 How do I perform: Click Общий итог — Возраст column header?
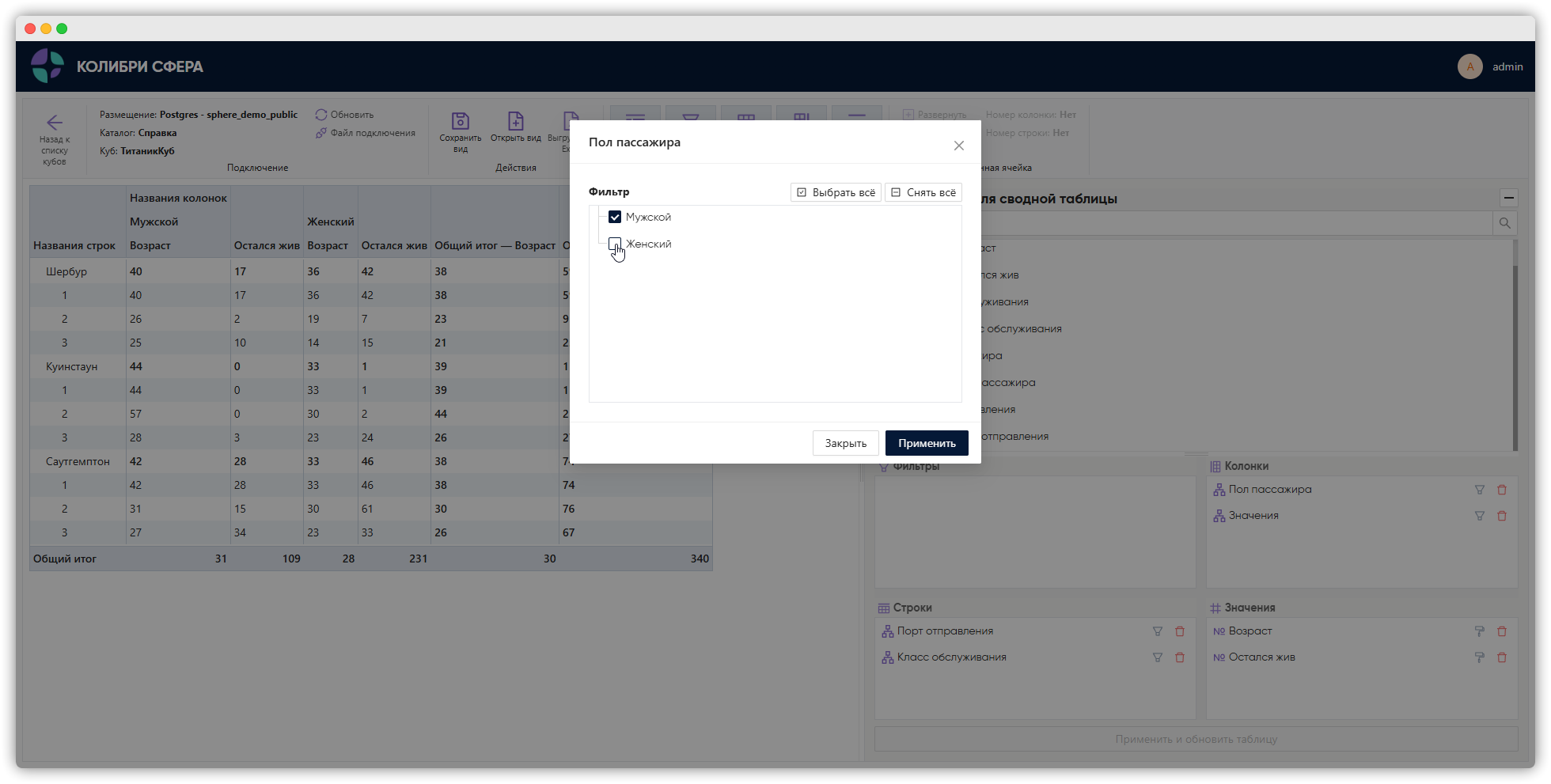point(495,245)
